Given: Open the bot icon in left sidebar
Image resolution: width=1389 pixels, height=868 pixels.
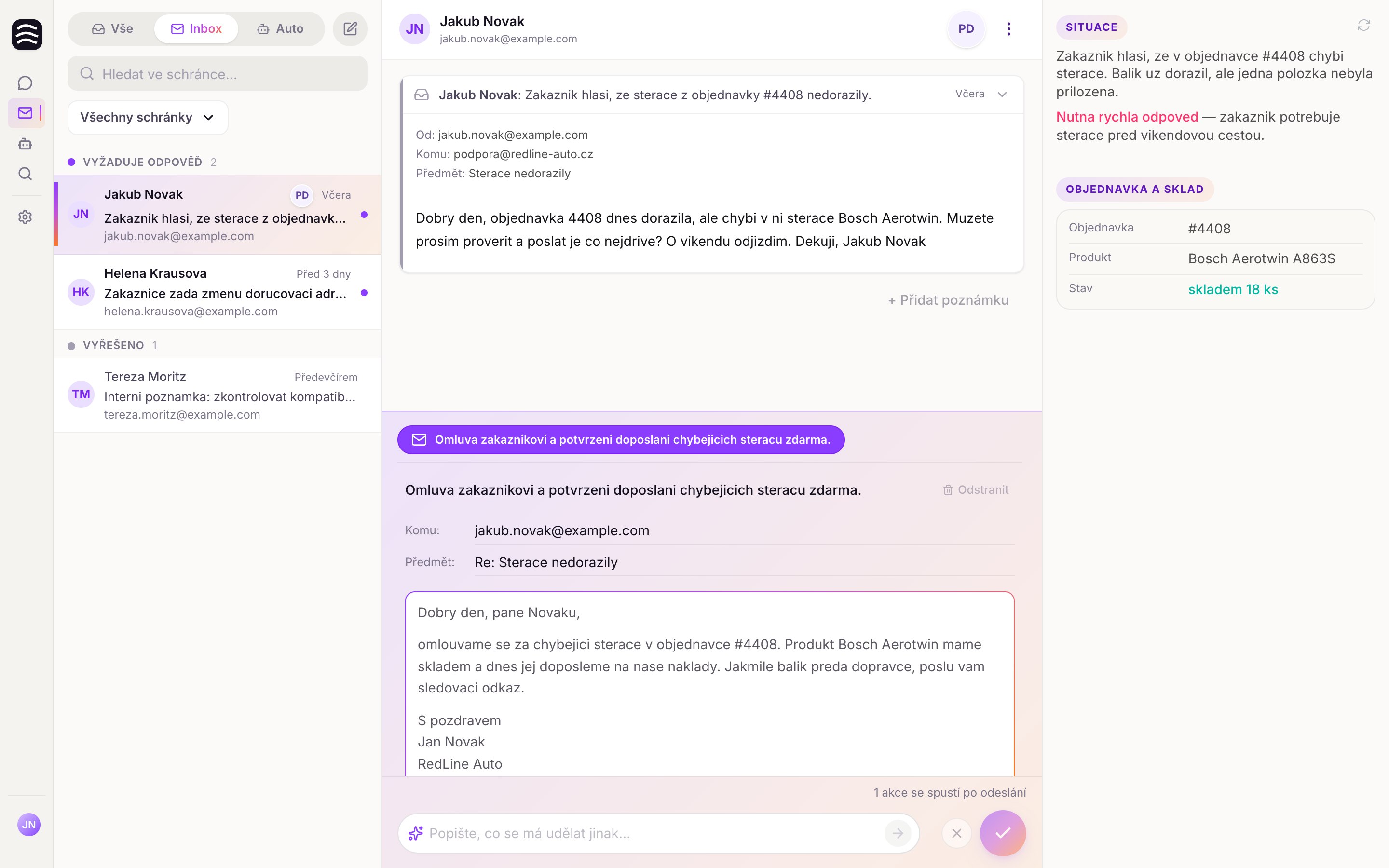Looking at the screenshot, I should (25, 144).
